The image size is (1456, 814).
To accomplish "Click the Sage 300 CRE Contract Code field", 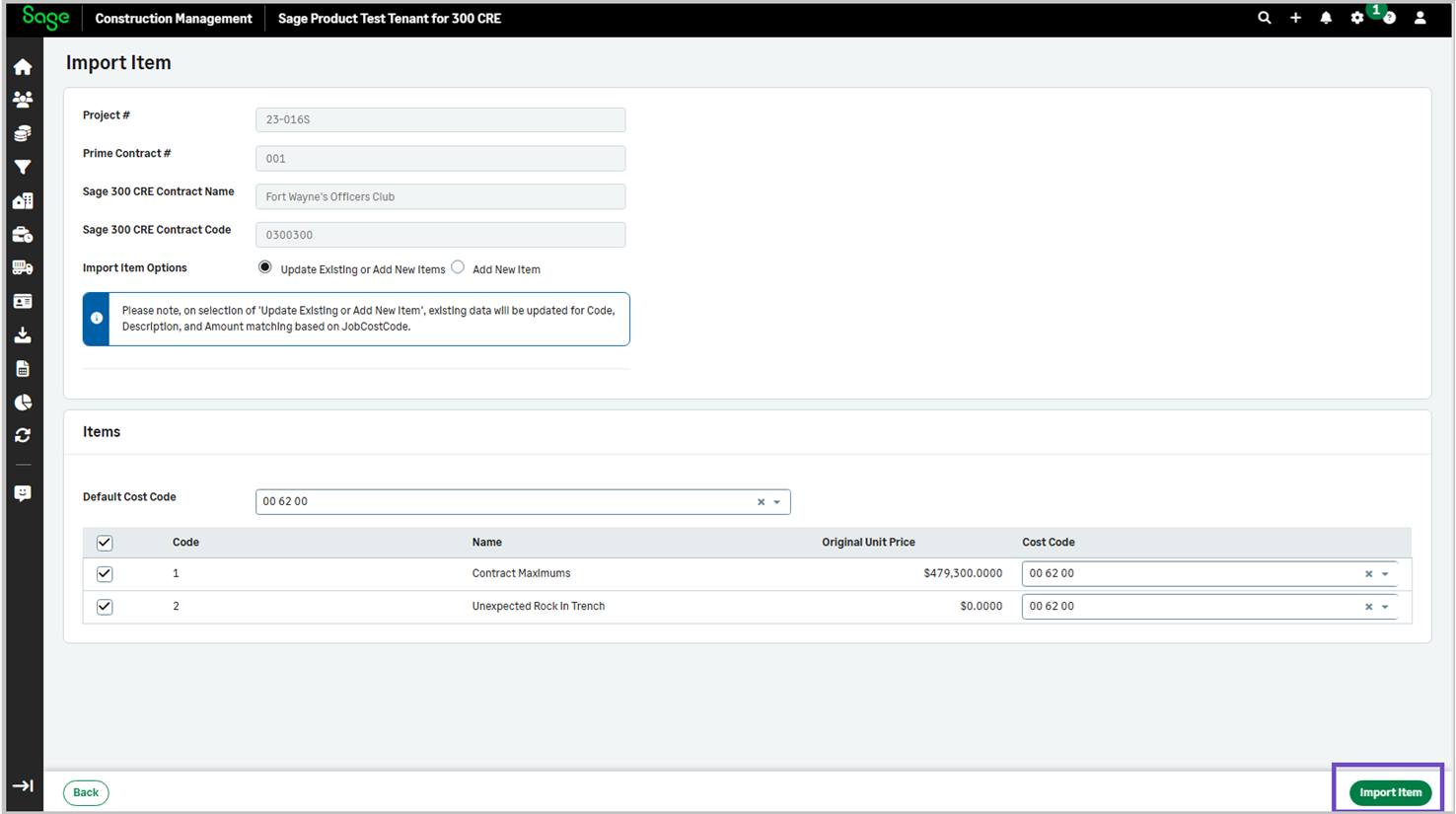I will pos(440,235).
